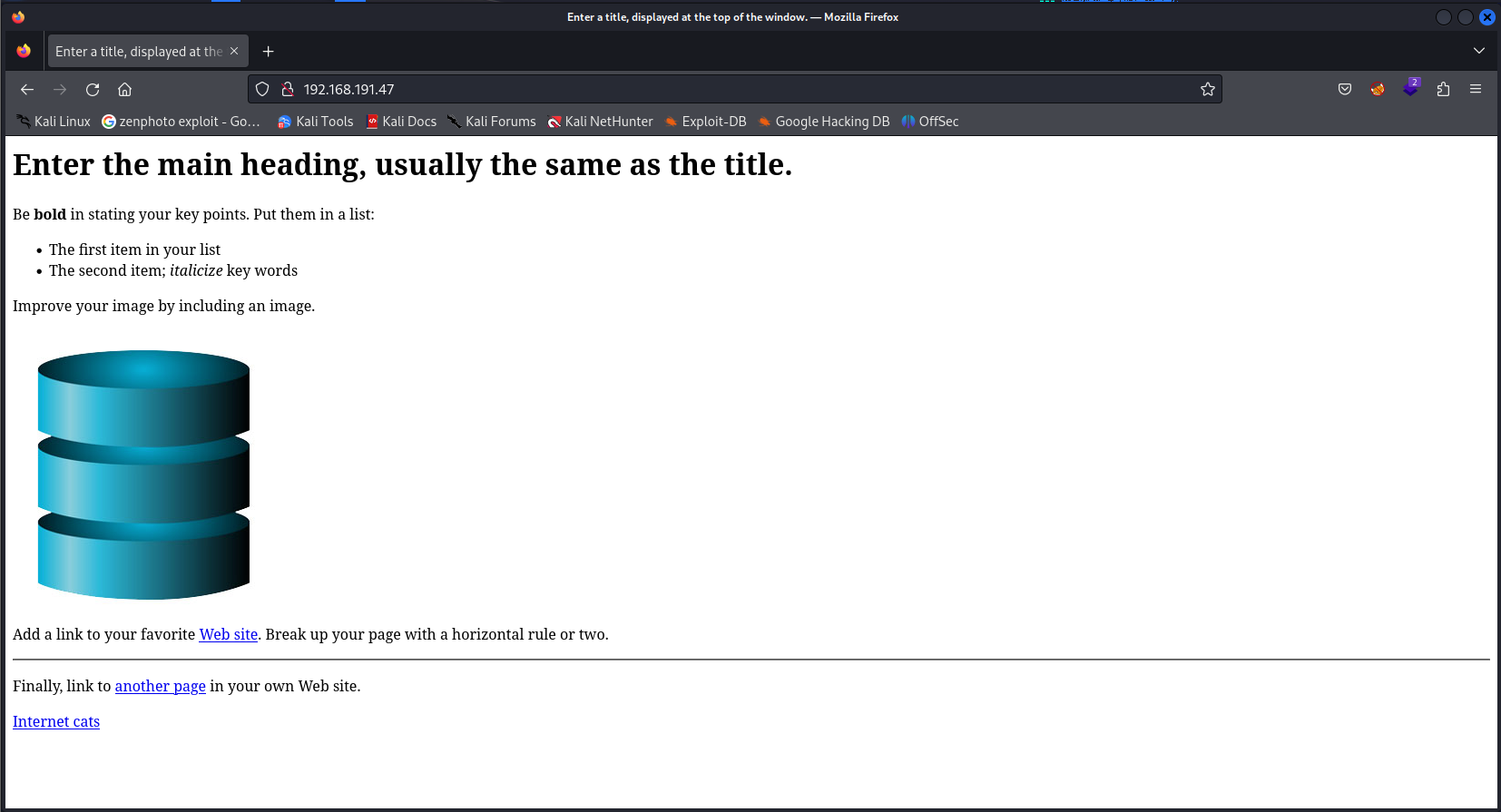1501x812 pixels.
Task: Open the Firefox hamburger application menu
Action: tap(1476, 89)
